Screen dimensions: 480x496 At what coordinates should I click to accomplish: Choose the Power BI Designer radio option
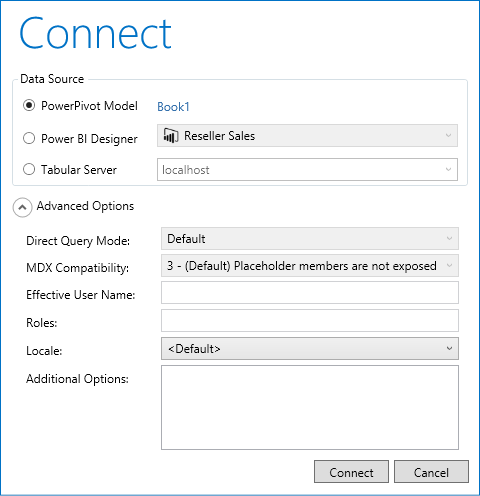point(29,138)
